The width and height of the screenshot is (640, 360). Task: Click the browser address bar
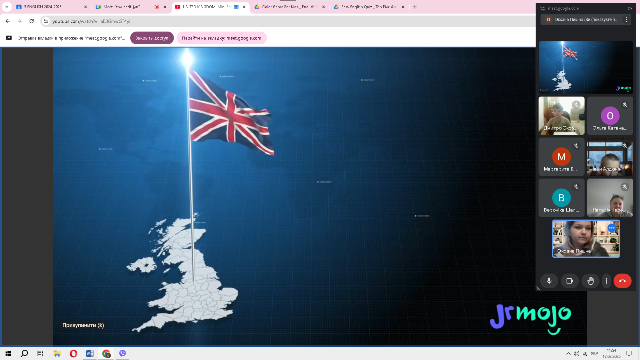pos(286,21)
